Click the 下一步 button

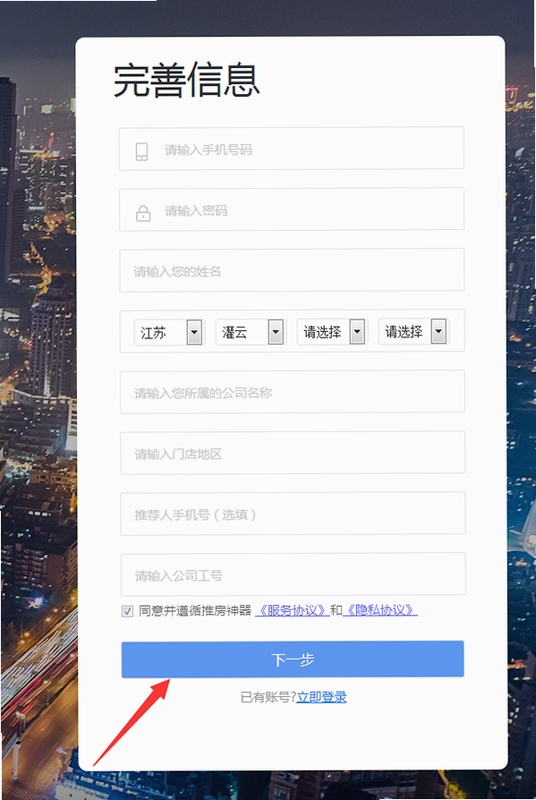pos(293,659)
